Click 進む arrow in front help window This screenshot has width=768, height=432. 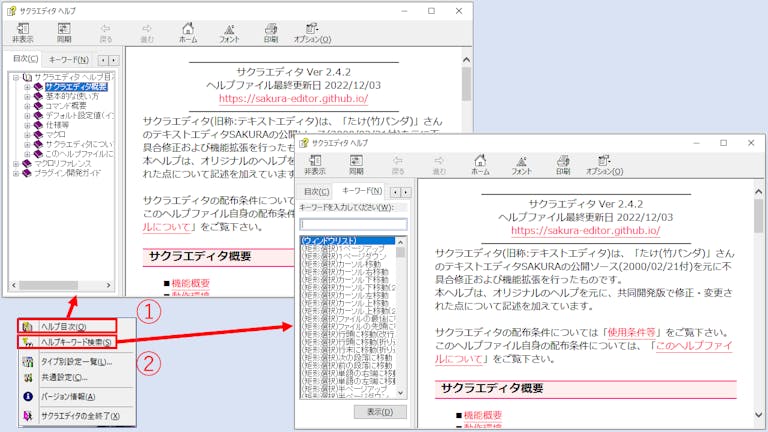[x=439, y=165]
